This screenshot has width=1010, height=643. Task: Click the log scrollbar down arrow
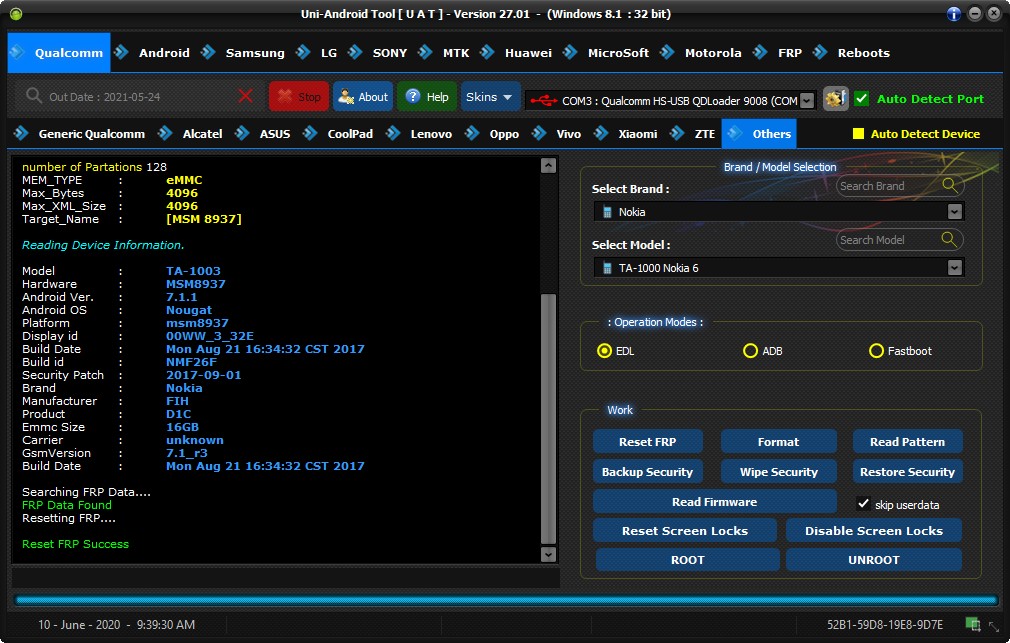548,553
